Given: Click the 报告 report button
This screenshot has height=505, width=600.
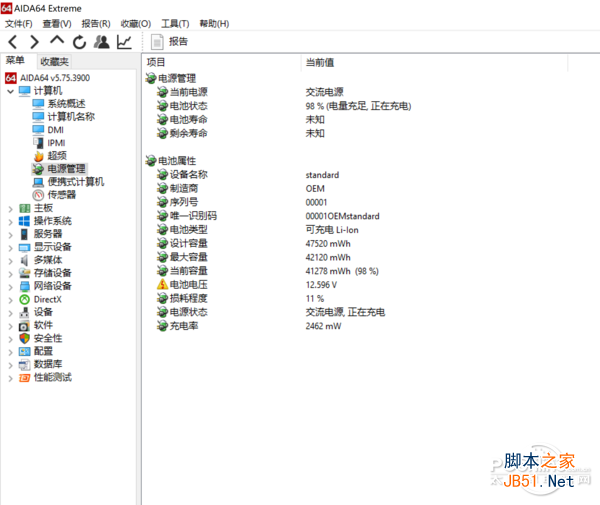Looking at the screenshot, I should [x=170, y=42].
